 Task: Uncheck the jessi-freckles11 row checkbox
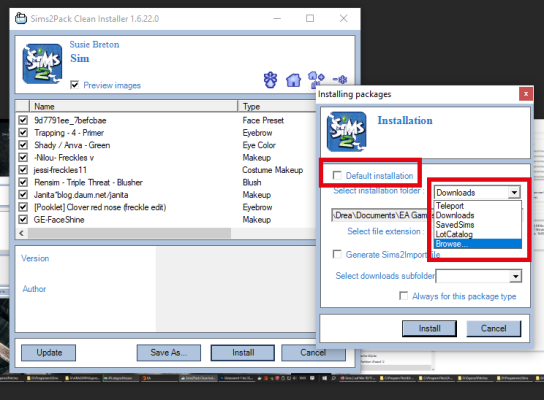click(x=23, y=170)
